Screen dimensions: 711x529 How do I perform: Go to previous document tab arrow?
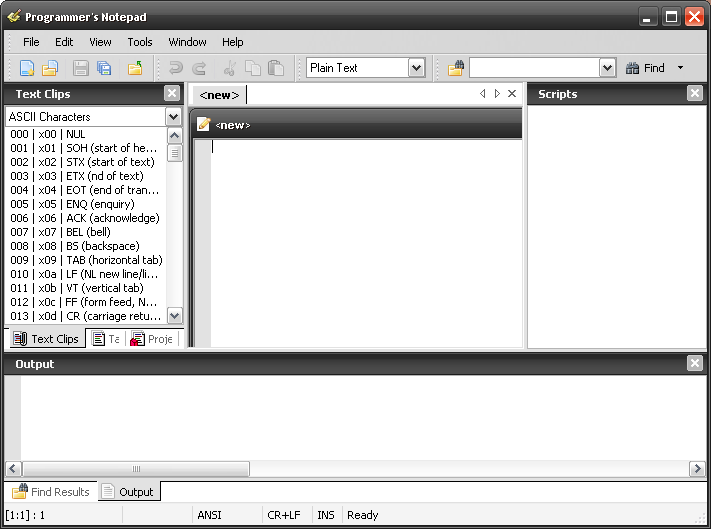click(482, 93)
